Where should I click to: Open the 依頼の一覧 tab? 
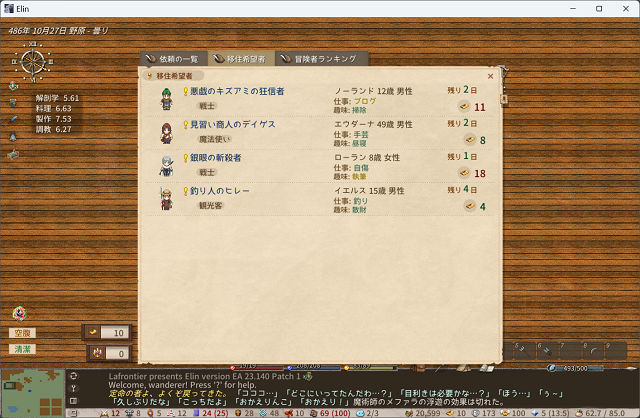(173, 59)
